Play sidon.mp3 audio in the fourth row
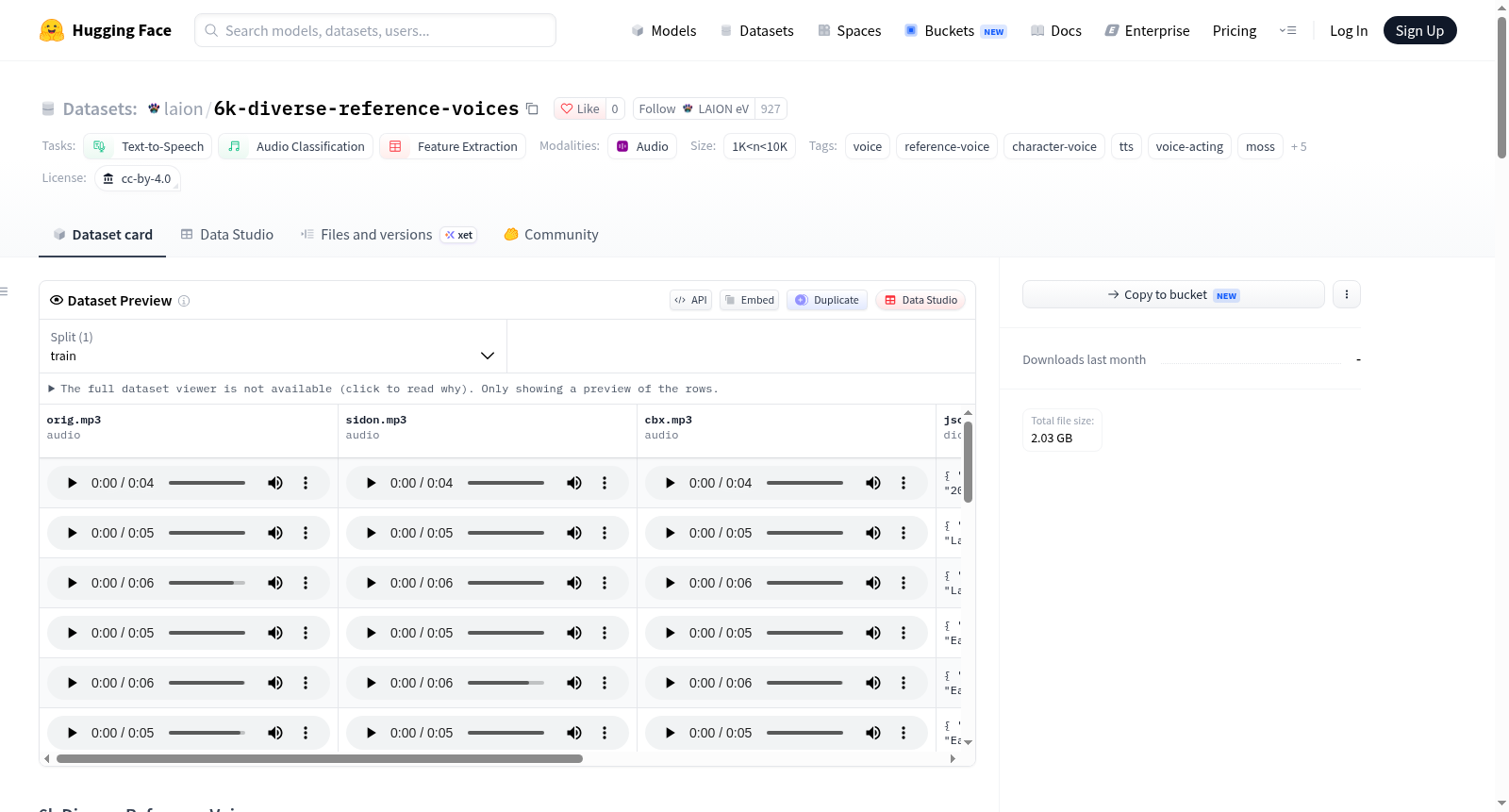The width and height of the screenshot is (1509, 812). pos(371,633)
